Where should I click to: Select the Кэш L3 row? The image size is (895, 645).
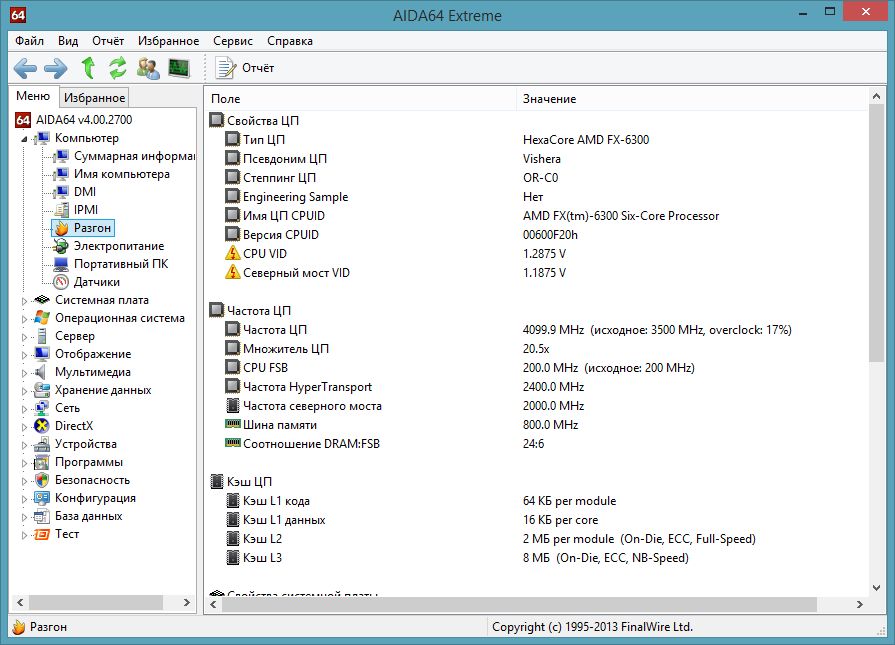click(537, 558)
